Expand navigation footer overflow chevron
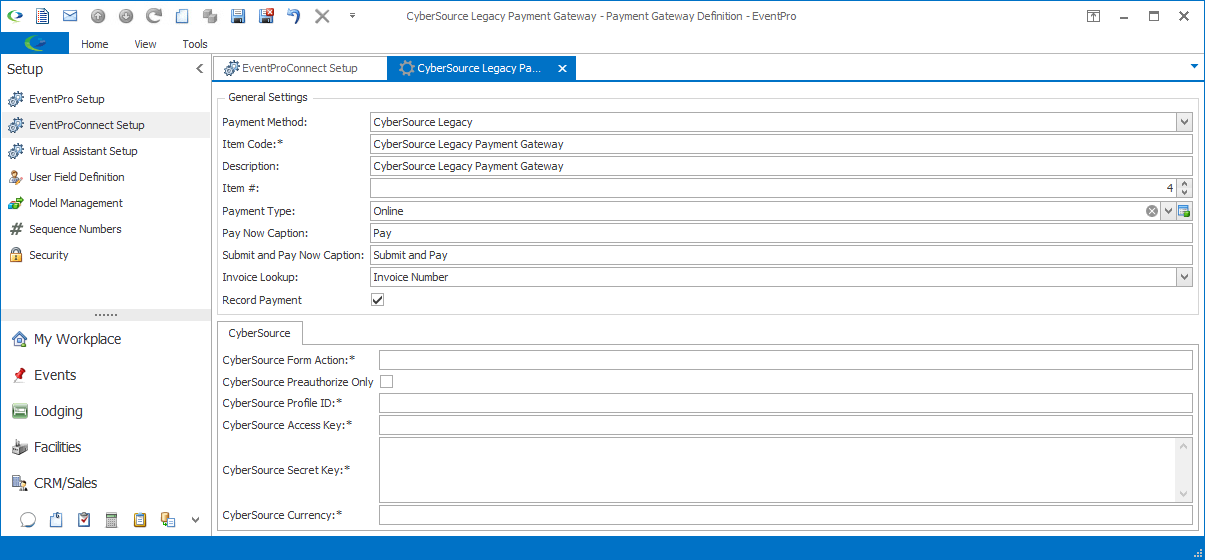 click(x=196, y=520)
